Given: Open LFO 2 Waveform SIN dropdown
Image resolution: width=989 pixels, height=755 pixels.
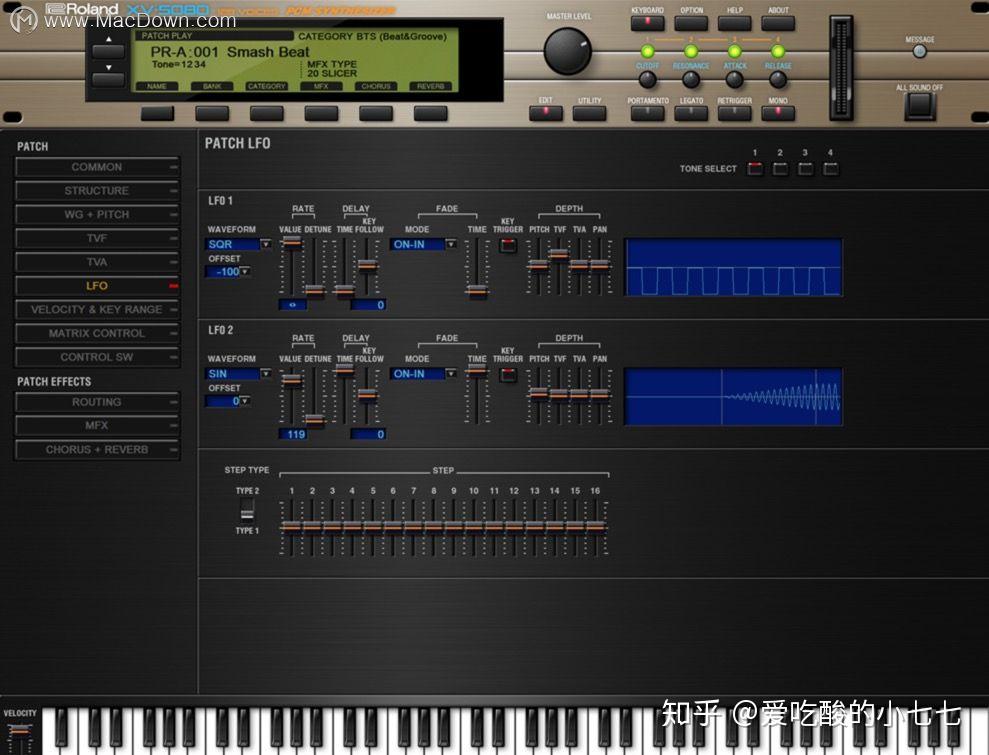Looking at the screenshot, I should click(238, 373).
